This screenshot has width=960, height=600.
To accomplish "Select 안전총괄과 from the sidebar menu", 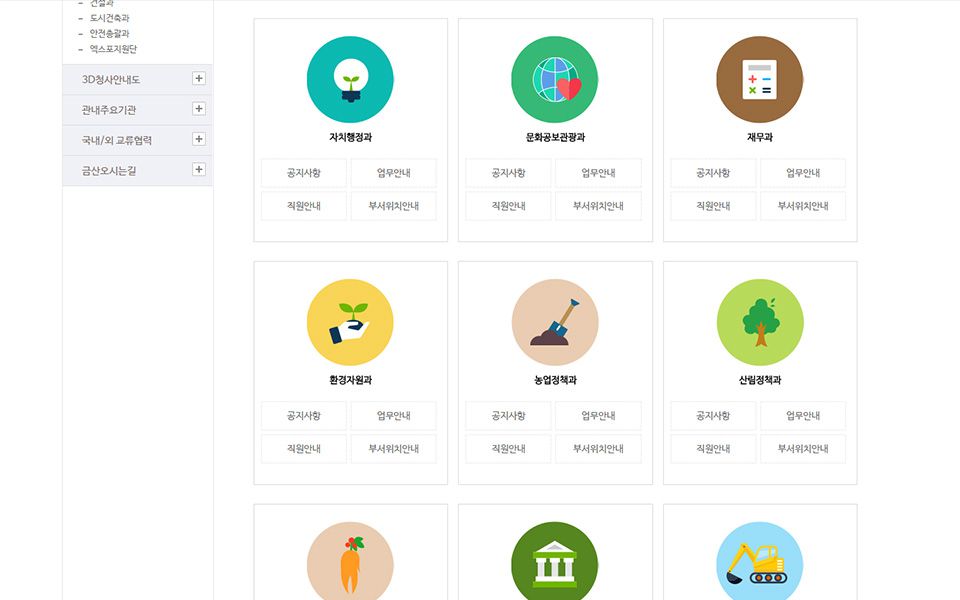I will (109, 33).
